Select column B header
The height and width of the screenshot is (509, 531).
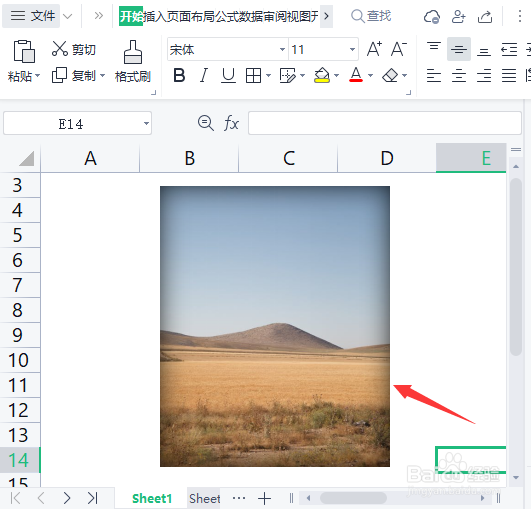click(x=189, y=158)
